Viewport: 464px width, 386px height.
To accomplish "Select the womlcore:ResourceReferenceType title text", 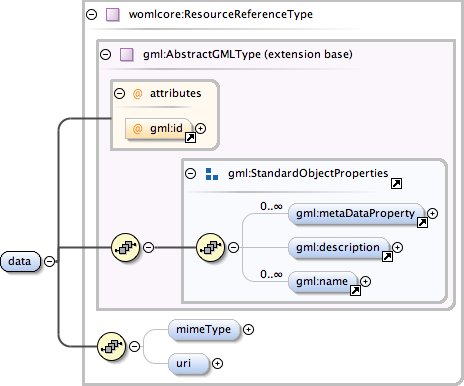I will pos(221,14).
